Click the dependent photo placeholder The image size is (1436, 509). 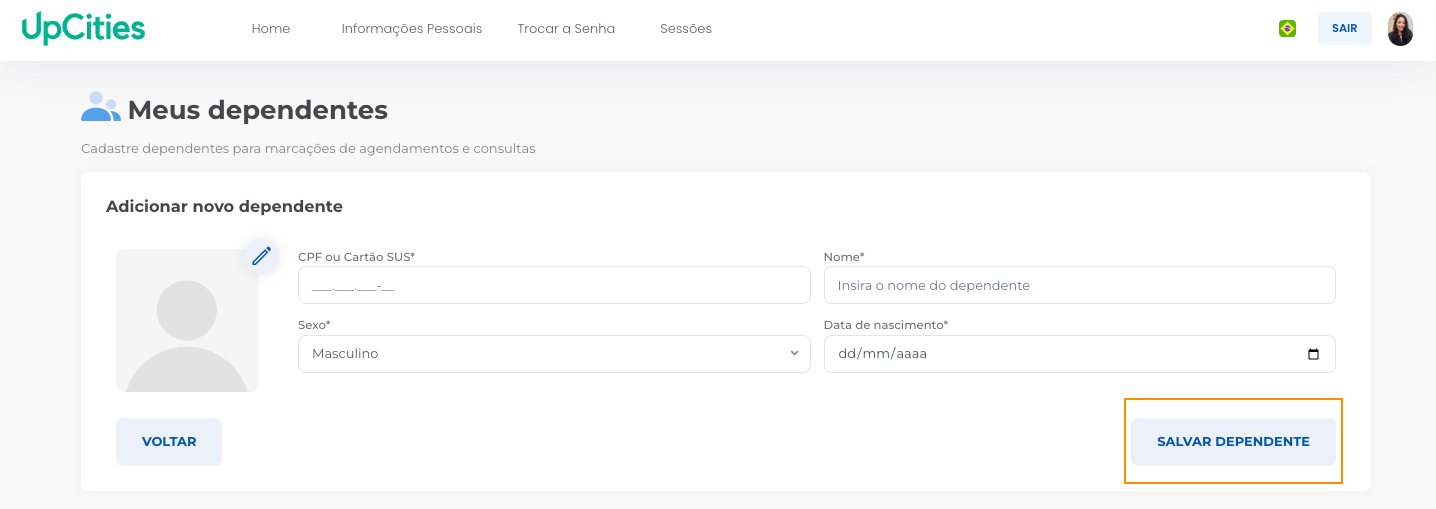(x=187, y=320)
